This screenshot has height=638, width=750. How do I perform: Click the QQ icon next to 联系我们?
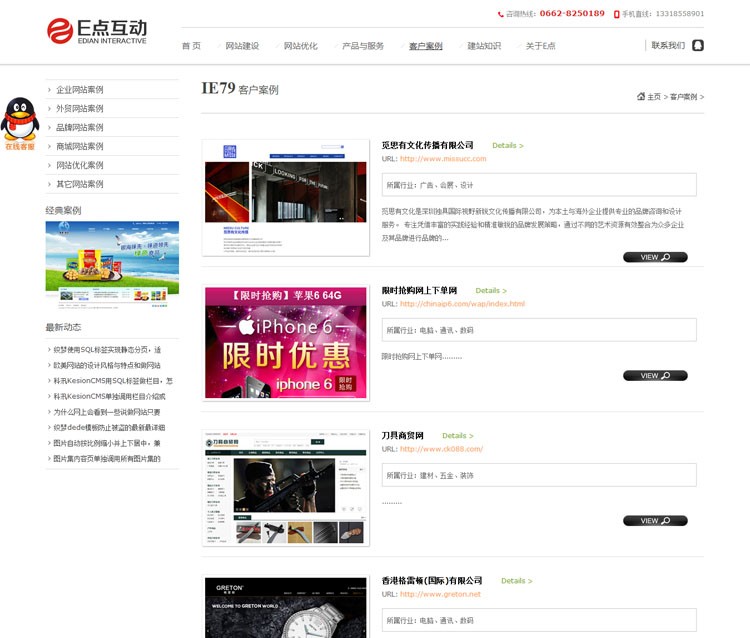click(x=698, y=45)
